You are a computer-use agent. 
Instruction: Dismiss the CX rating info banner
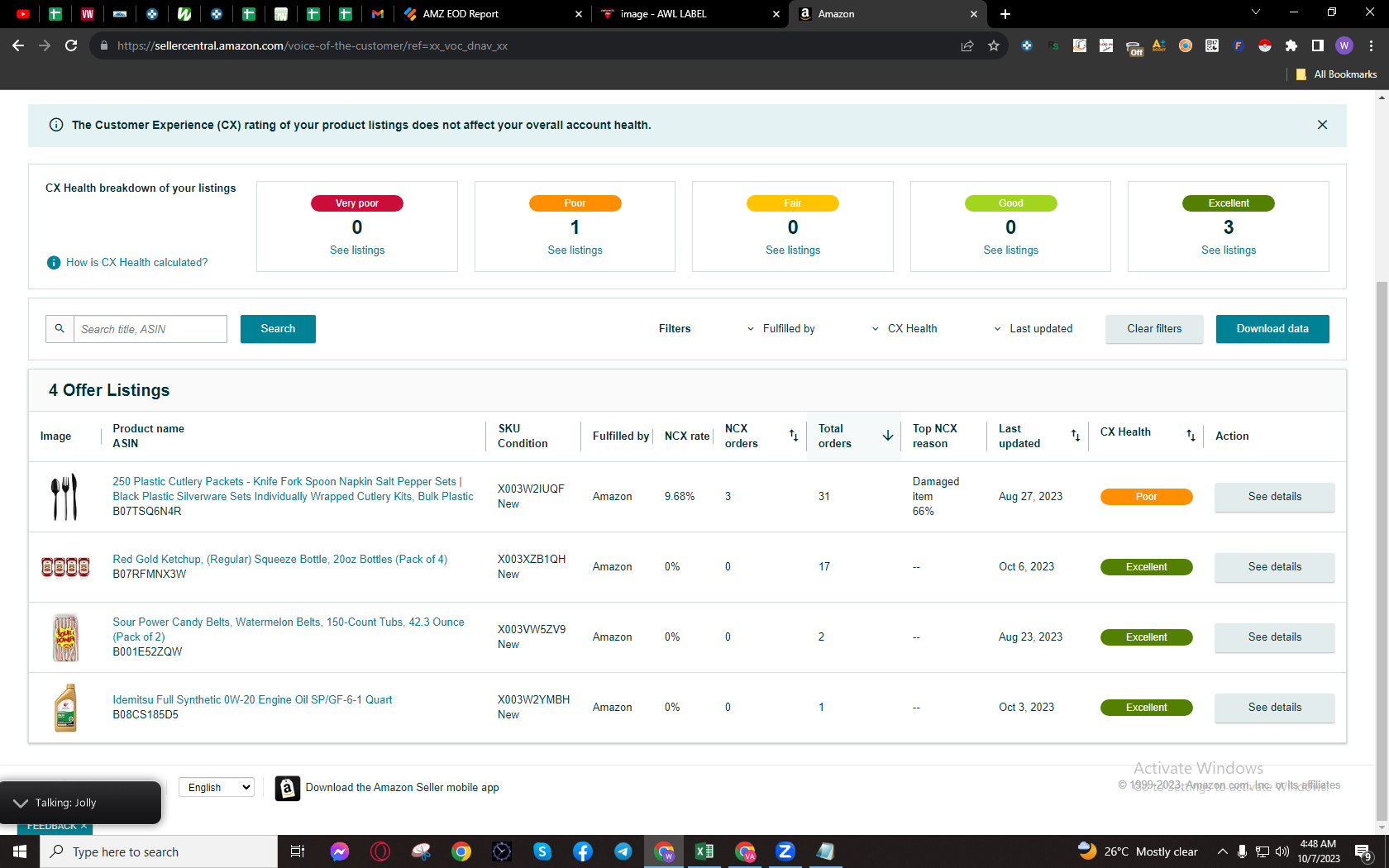[x=1322, y=125]
